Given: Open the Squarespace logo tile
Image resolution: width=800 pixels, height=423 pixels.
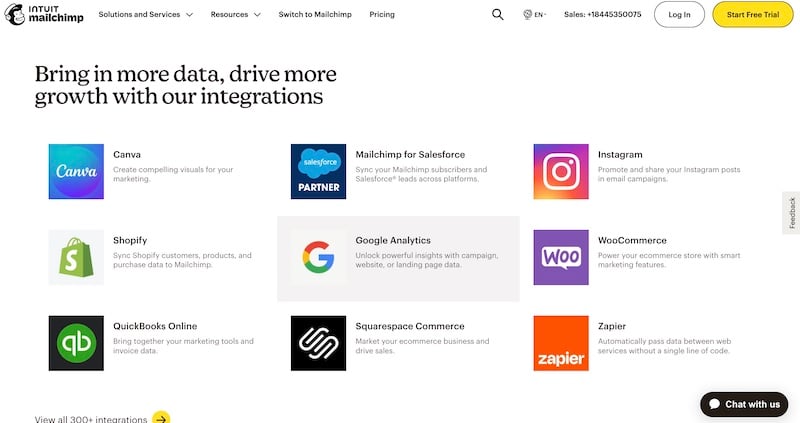Looking at the screenshot, I should click(318, 343).
